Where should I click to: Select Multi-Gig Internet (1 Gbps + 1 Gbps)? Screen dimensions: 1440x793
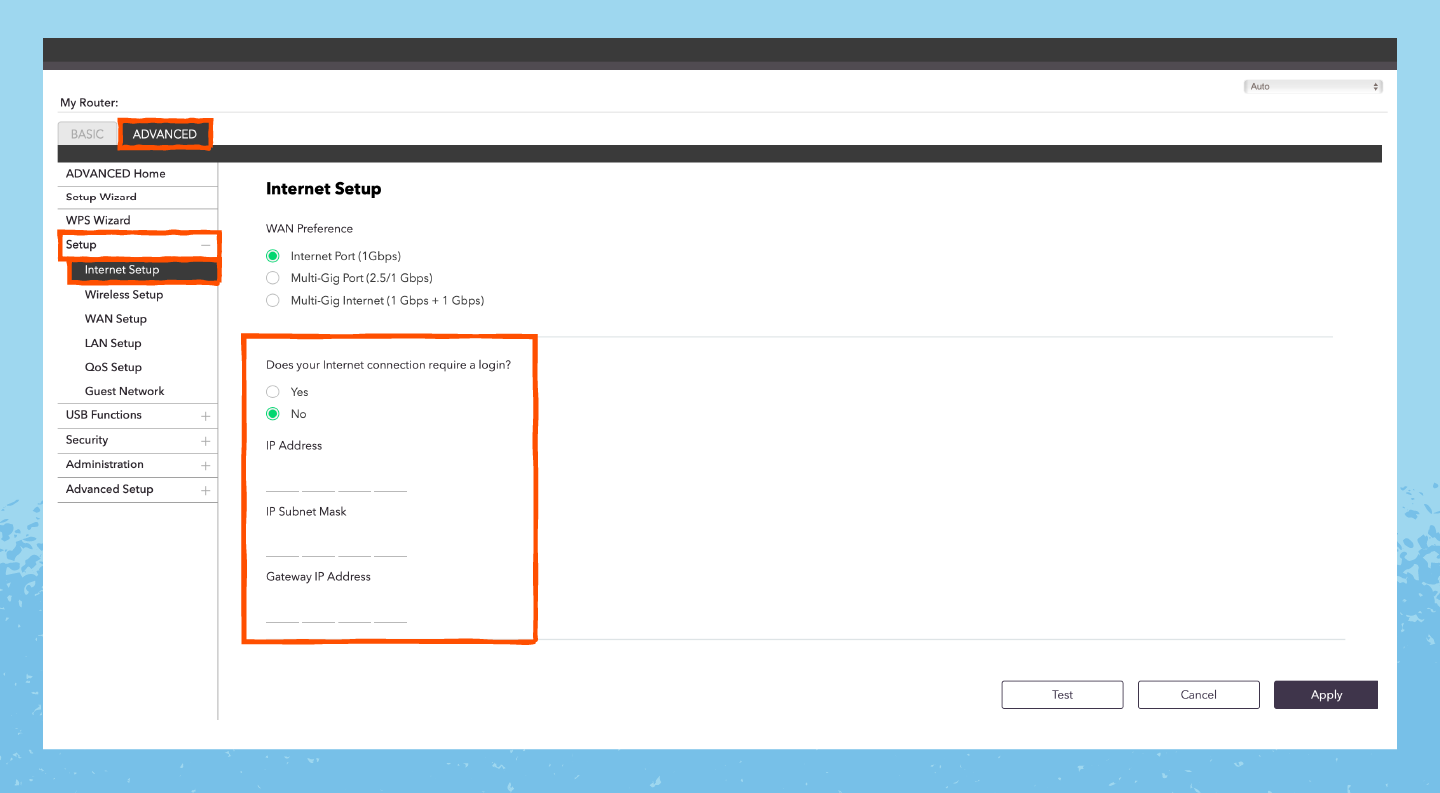pyautogui.click(x=272, y=300)
